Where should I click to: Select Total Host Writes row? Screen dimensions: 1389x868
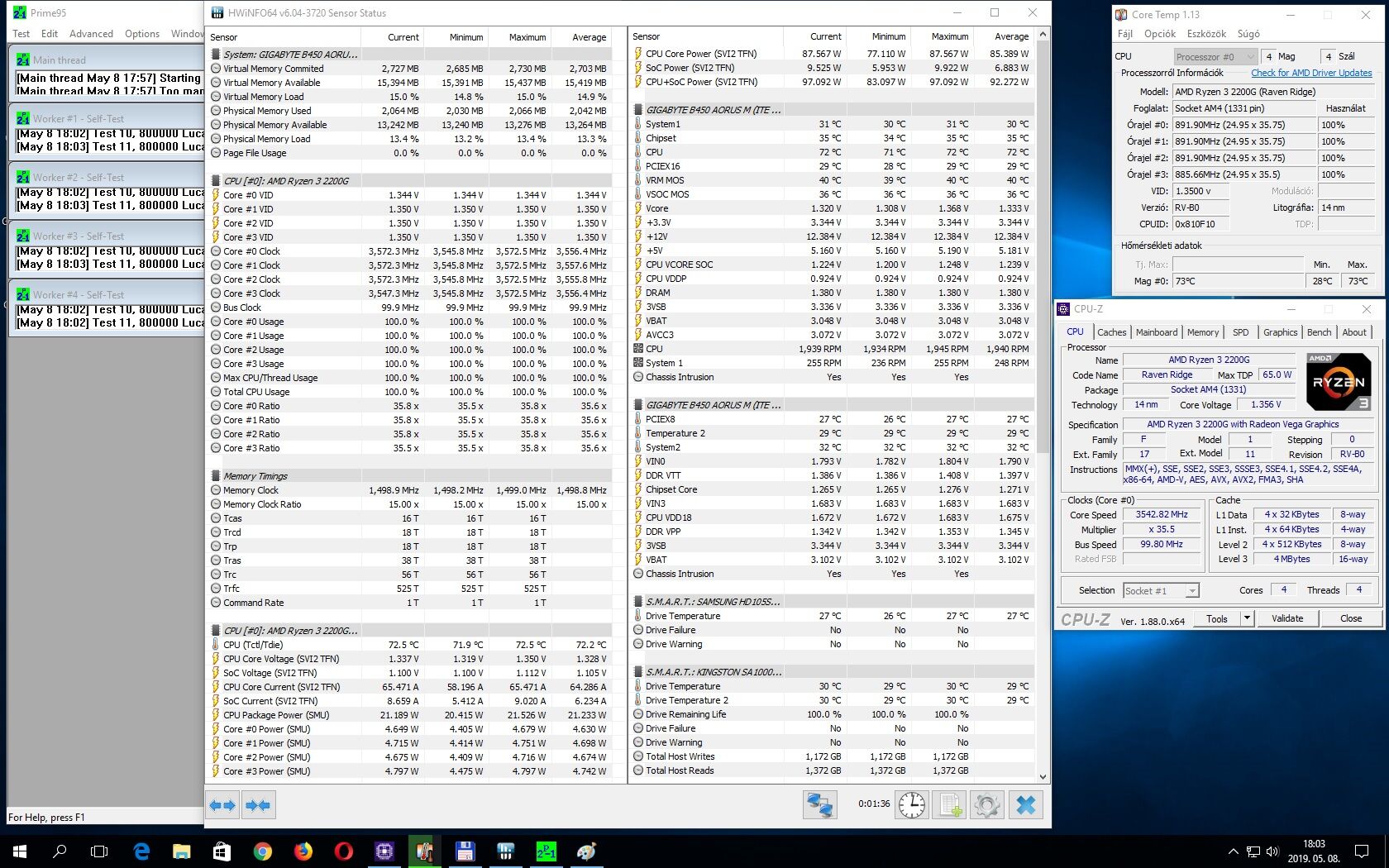pyautogui.click(x=833, y=756)
